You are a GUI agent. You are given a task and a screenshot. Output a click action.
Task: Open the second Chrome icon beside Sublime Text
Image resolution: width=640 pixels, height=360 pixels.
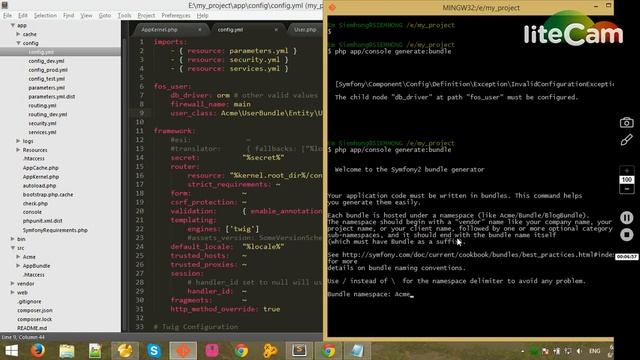click(328, 351)
